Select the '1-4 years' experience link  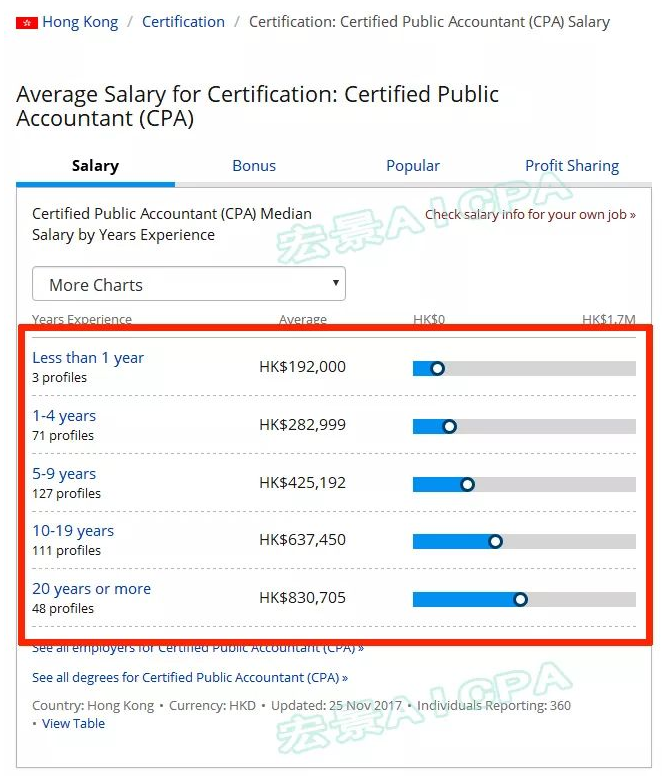tap(64, 416)
